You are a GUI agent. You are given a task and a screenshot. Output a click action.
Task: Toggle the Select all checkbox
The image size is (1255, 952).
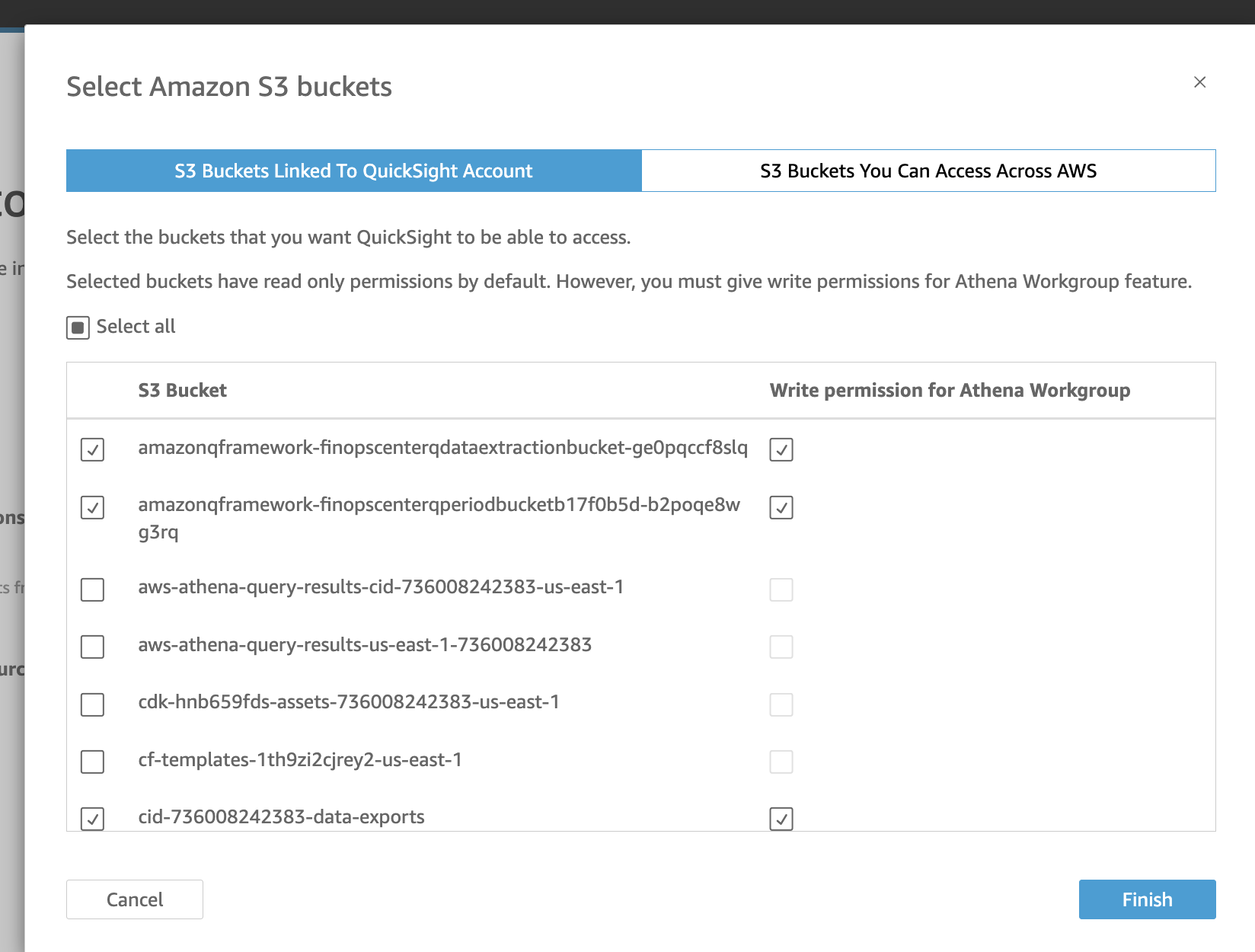pyautogui.click(x=78, y=327)
